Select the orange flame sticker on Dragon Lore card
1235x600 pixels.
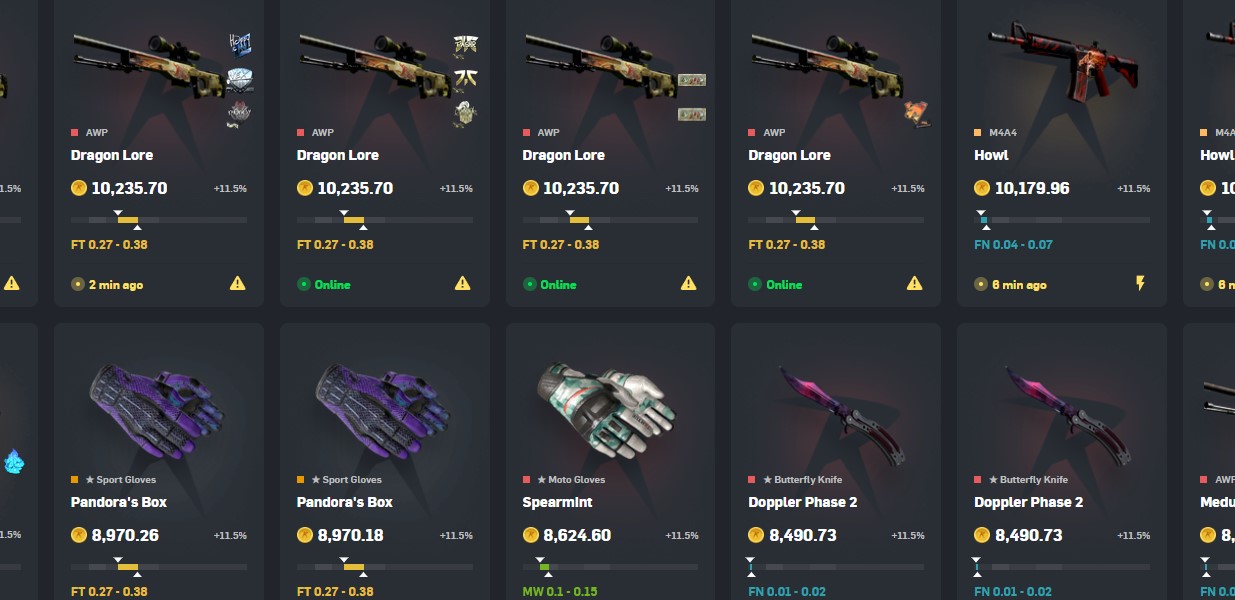[917, 112]
